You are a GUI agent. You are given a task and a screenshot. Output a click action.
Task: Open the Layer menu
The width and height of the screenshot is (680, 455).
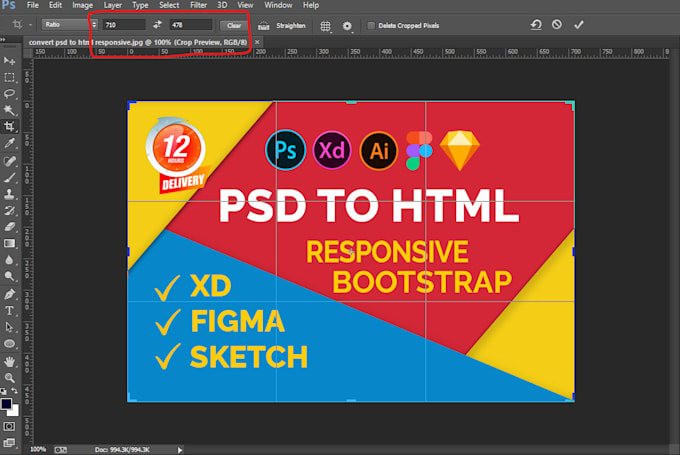[112, 5]
